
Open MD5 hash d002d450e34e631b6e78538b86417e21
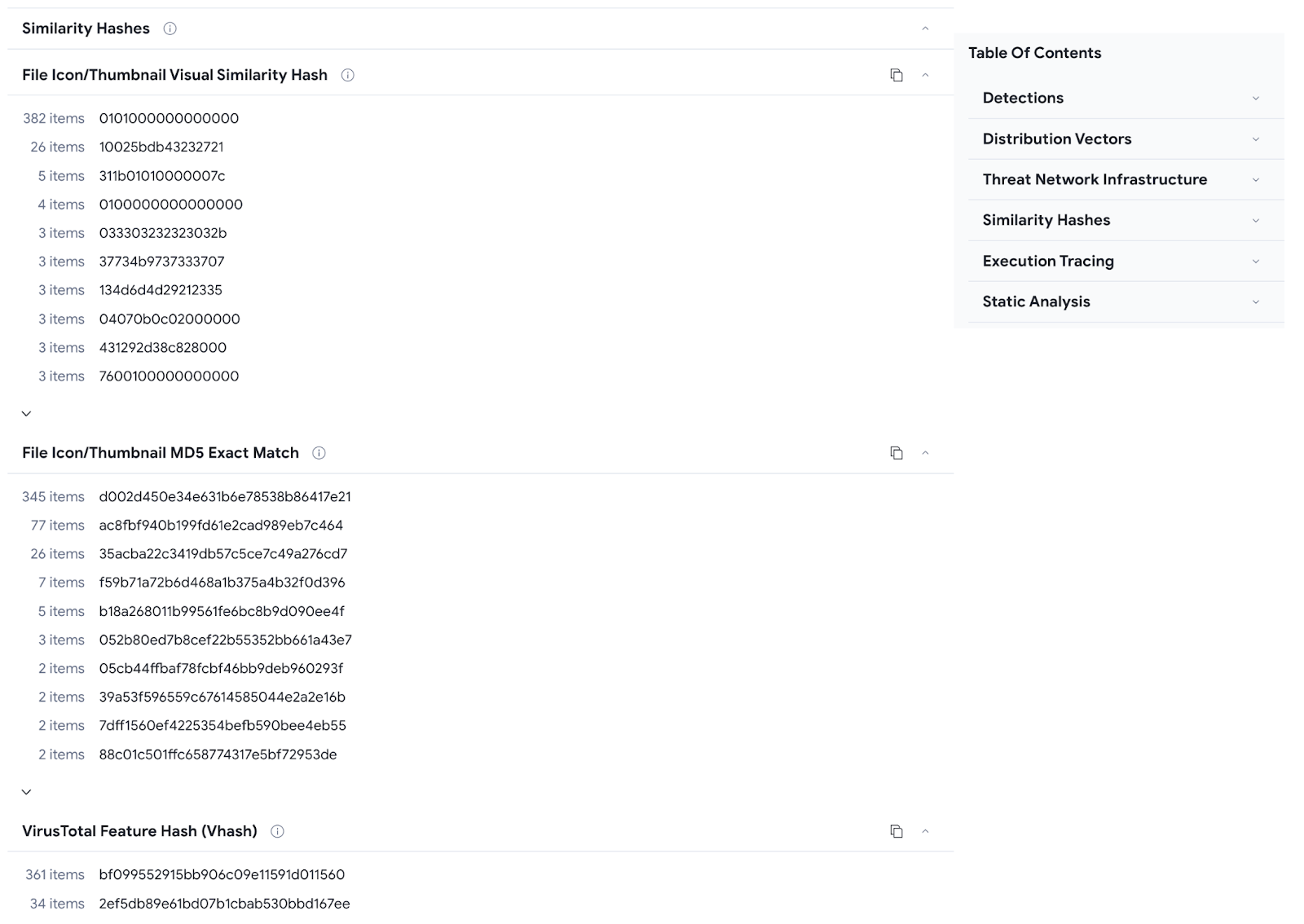[x=225, y=496]
